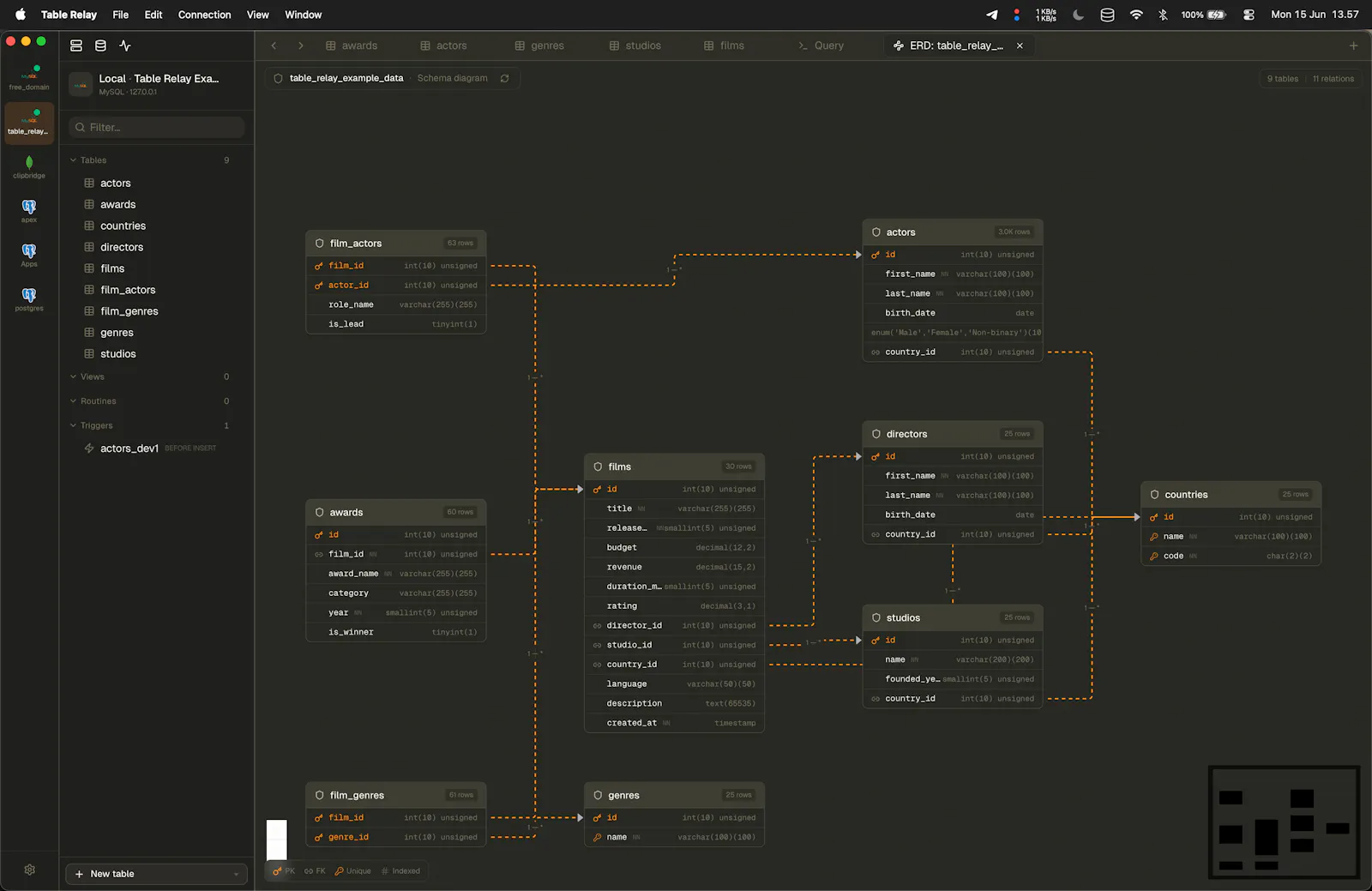Viewport: 1372px width, 891px height.
Task: Close the ERD table_relay tab
Action: pyautogui.click(x=1020, y=45)
